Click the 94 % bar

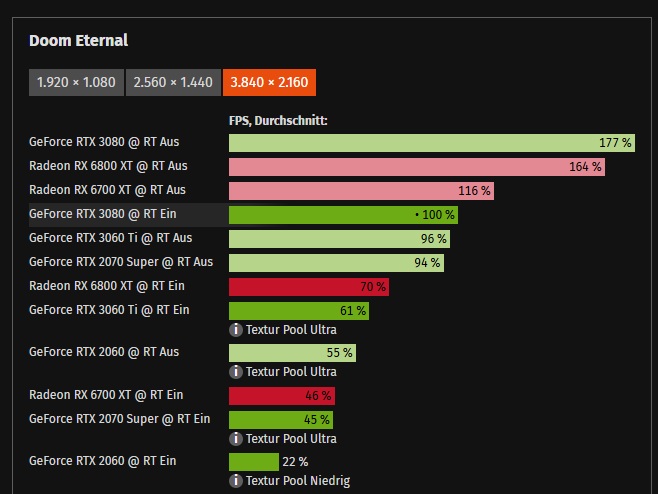click(x=336, y=263)
